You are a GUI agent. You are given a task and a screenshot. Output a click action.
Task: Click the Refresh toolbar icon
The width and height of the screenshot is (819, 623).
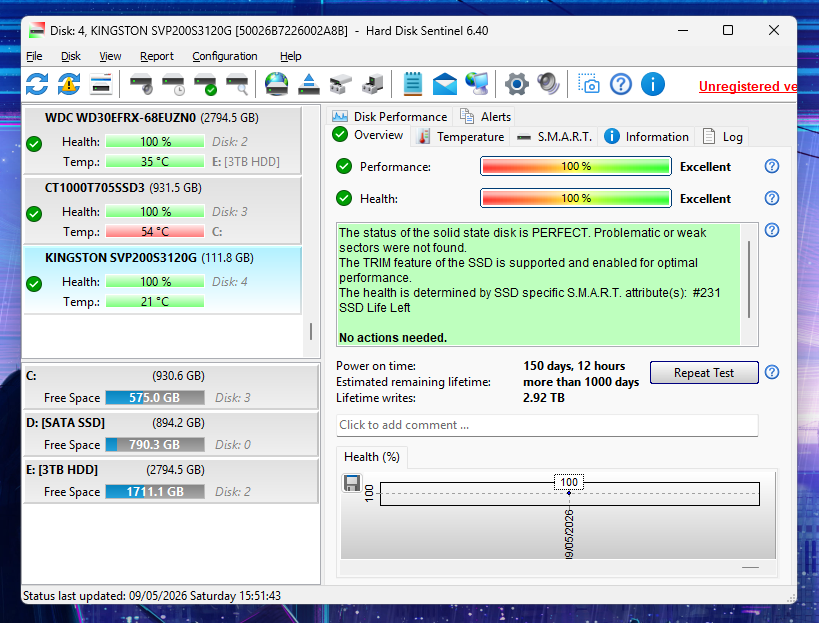[x=37, y=84]
